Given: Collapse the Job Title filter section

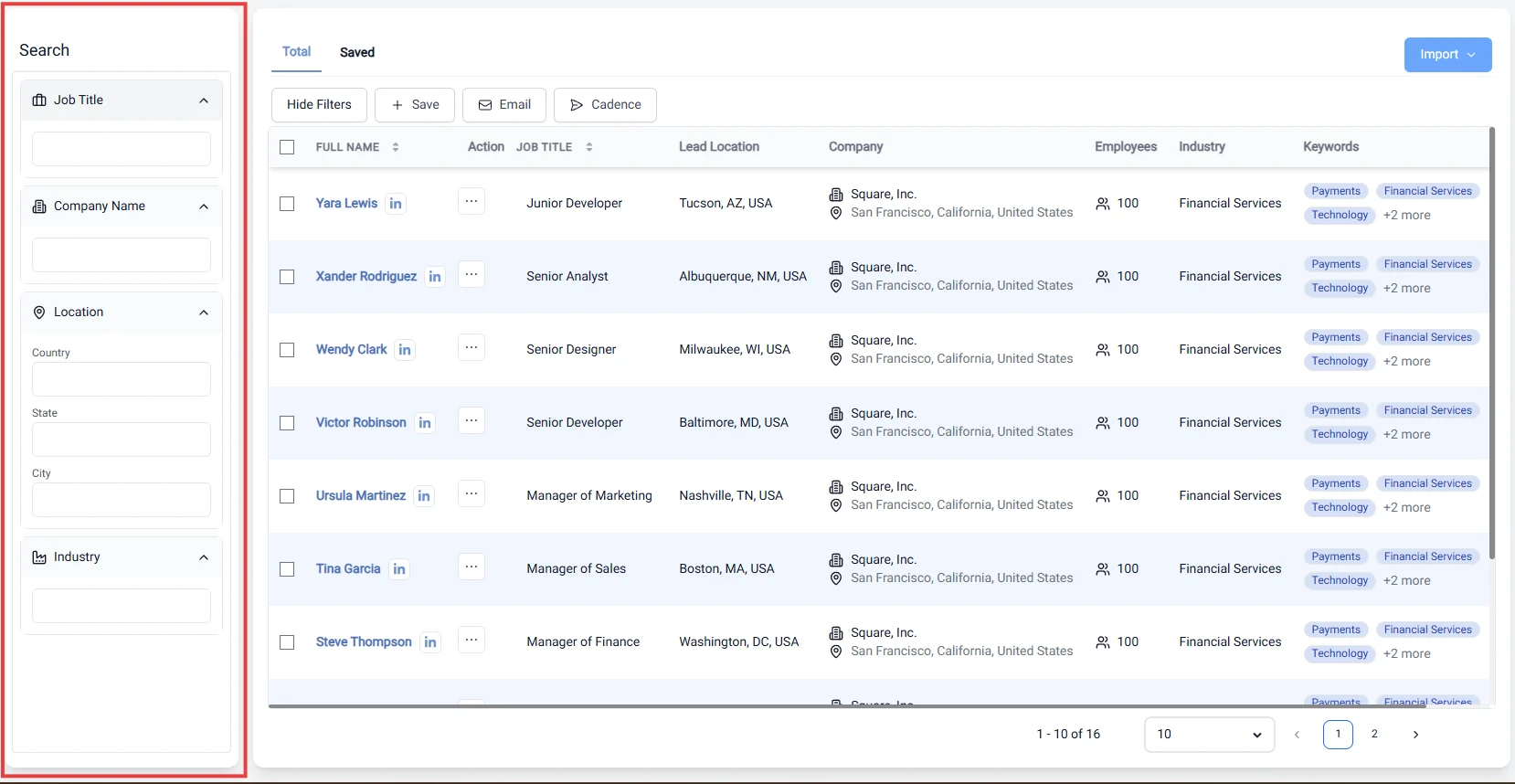Looking at the screenshot, I should click(x=204, y=101).
